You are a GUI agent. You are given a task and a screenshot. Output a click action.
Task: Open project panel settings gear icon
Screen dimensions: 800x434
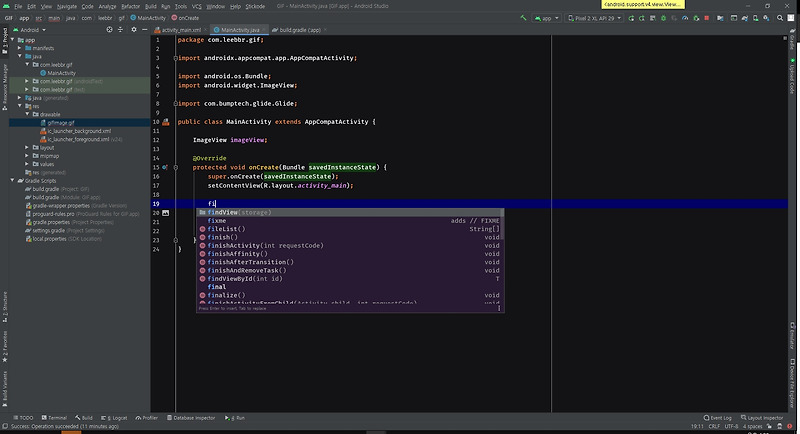[x=133, y=31]
